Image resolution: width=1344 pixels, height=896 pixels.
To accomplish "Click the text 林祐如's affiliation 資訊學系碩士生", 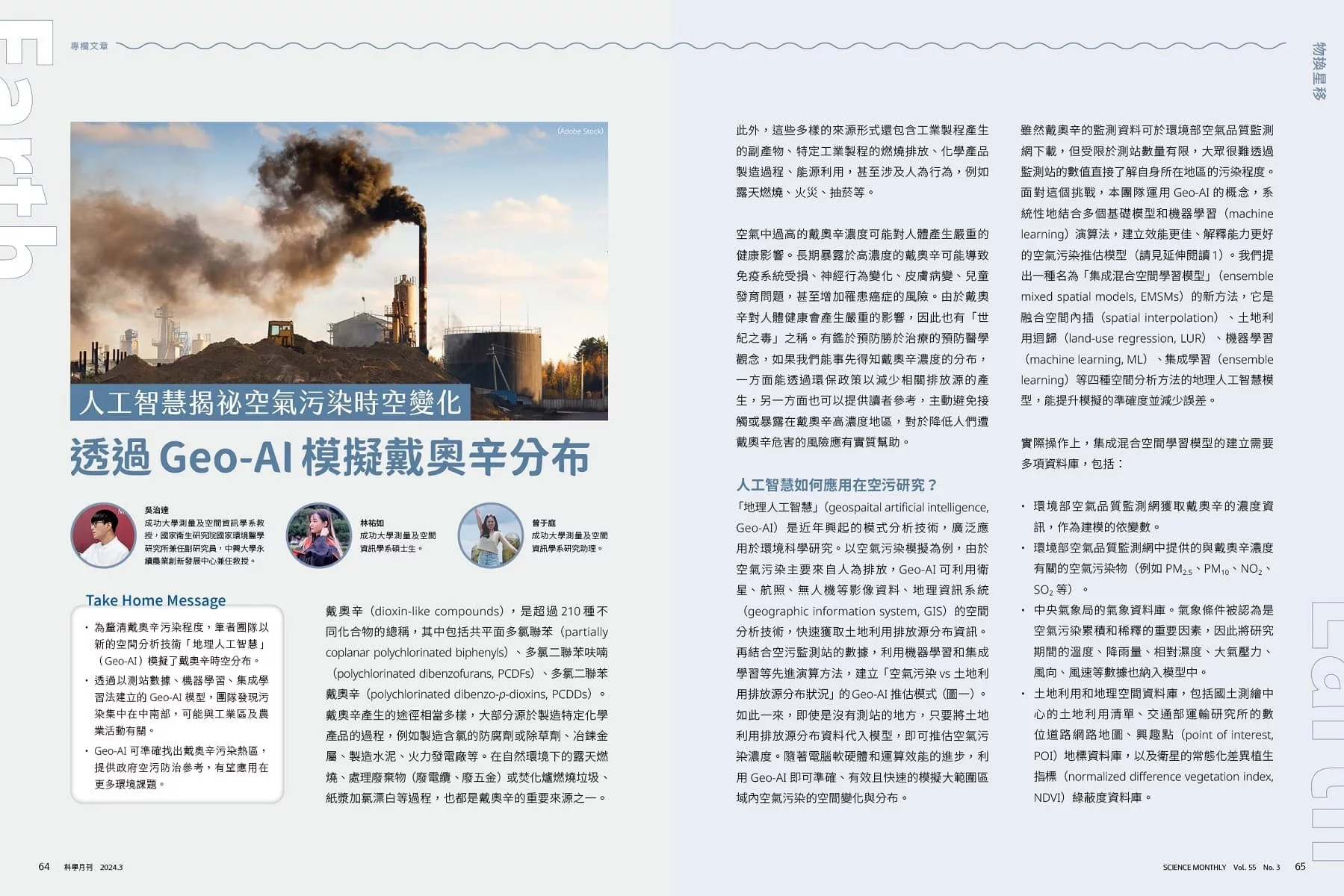I will [x=391, y=549].
